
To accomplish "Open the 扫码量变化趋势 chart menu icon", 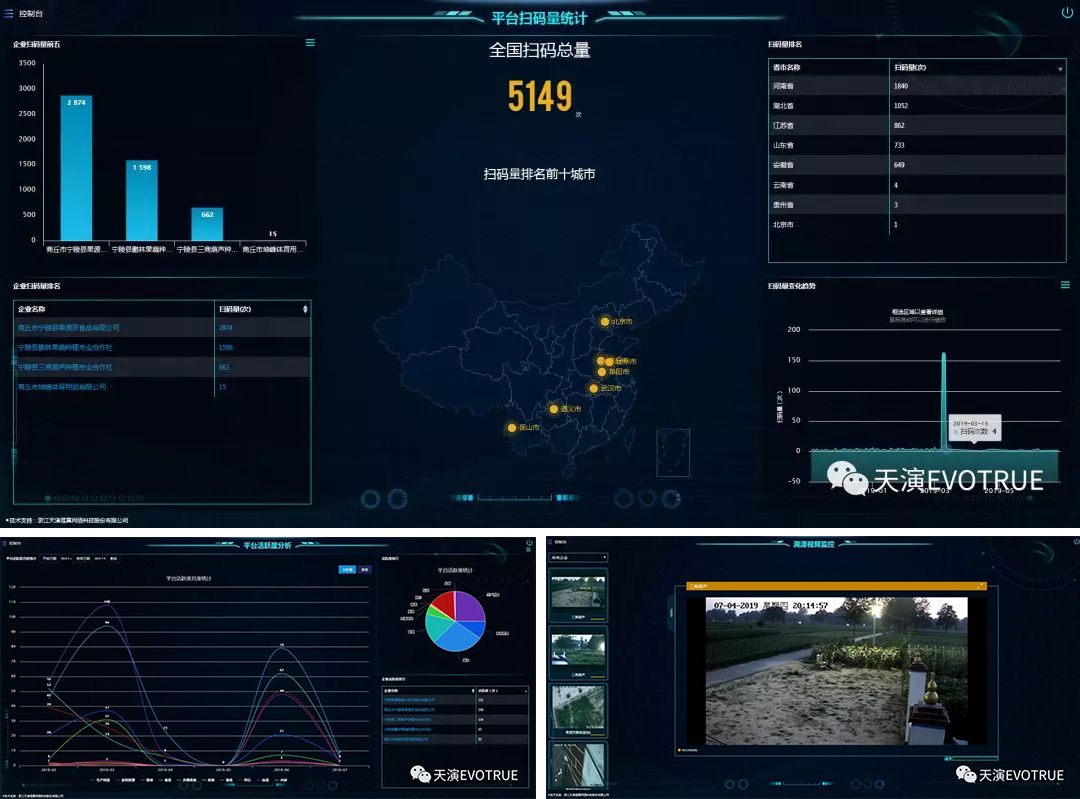I will pyautogui.click(x=1065, y=285).
